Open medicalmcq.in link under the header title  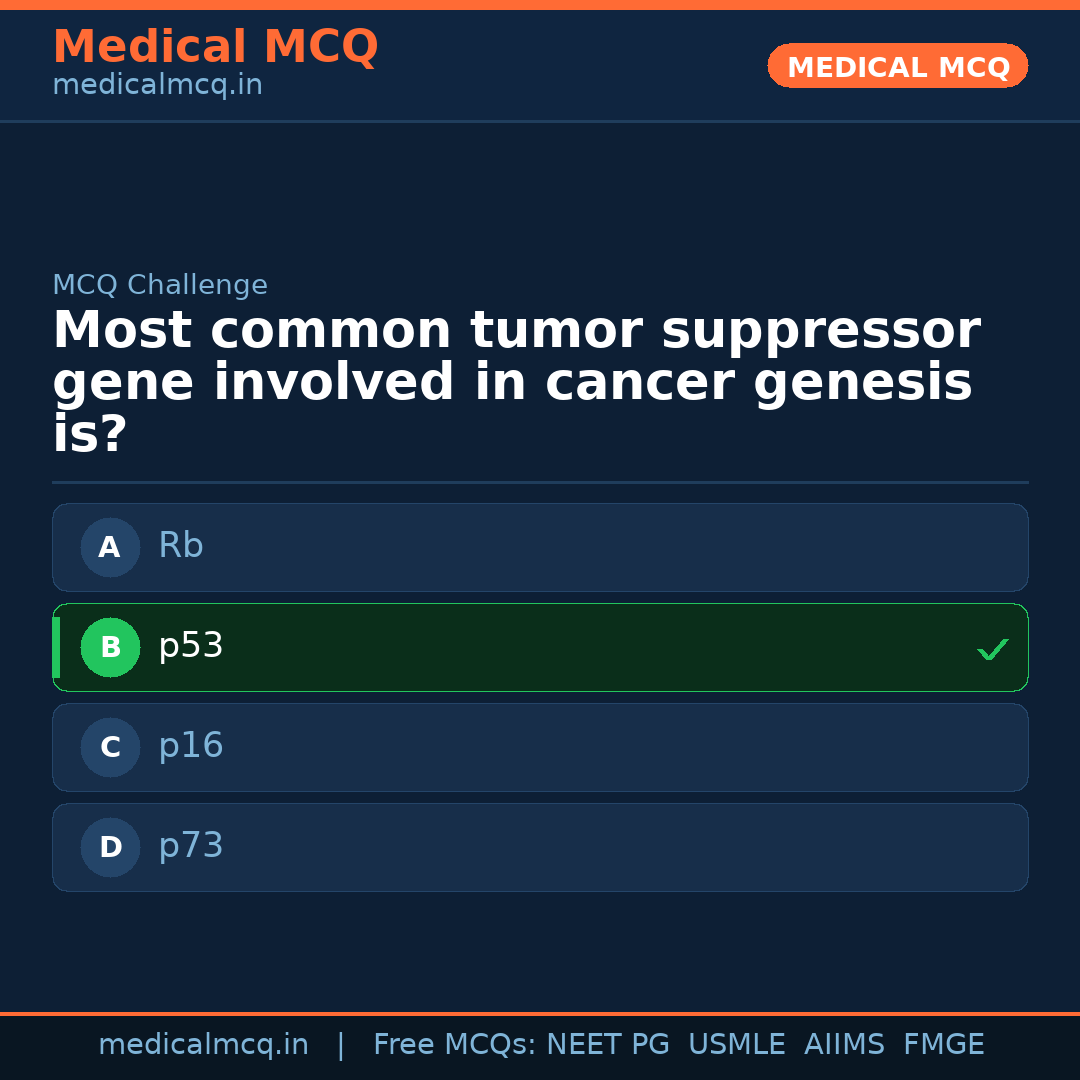[x=157, y=85]
